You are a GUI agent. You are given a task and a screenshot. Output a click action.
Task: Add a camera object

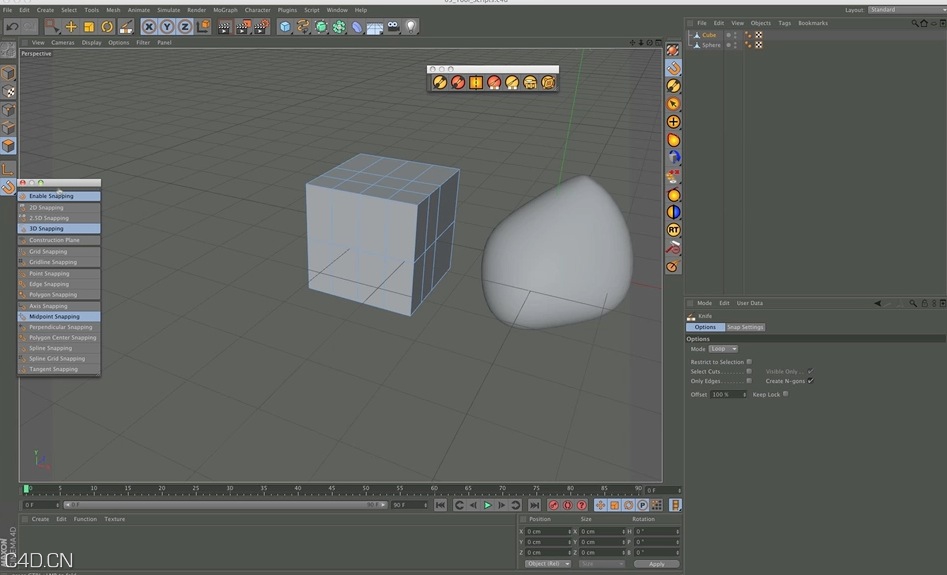click(393, 27)
